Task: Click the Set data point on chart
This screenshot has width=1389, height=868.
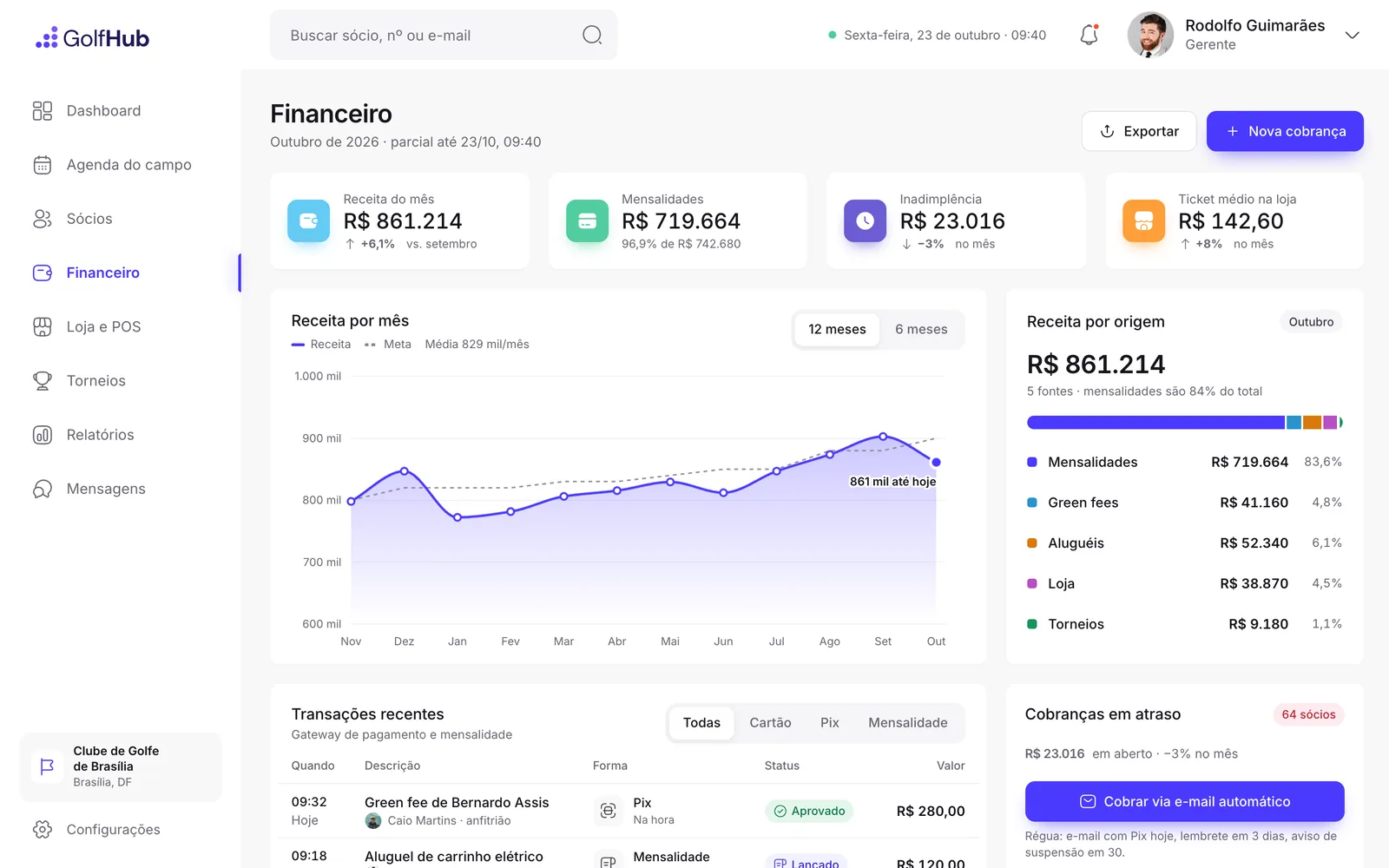Action: (x=883, y=436)
